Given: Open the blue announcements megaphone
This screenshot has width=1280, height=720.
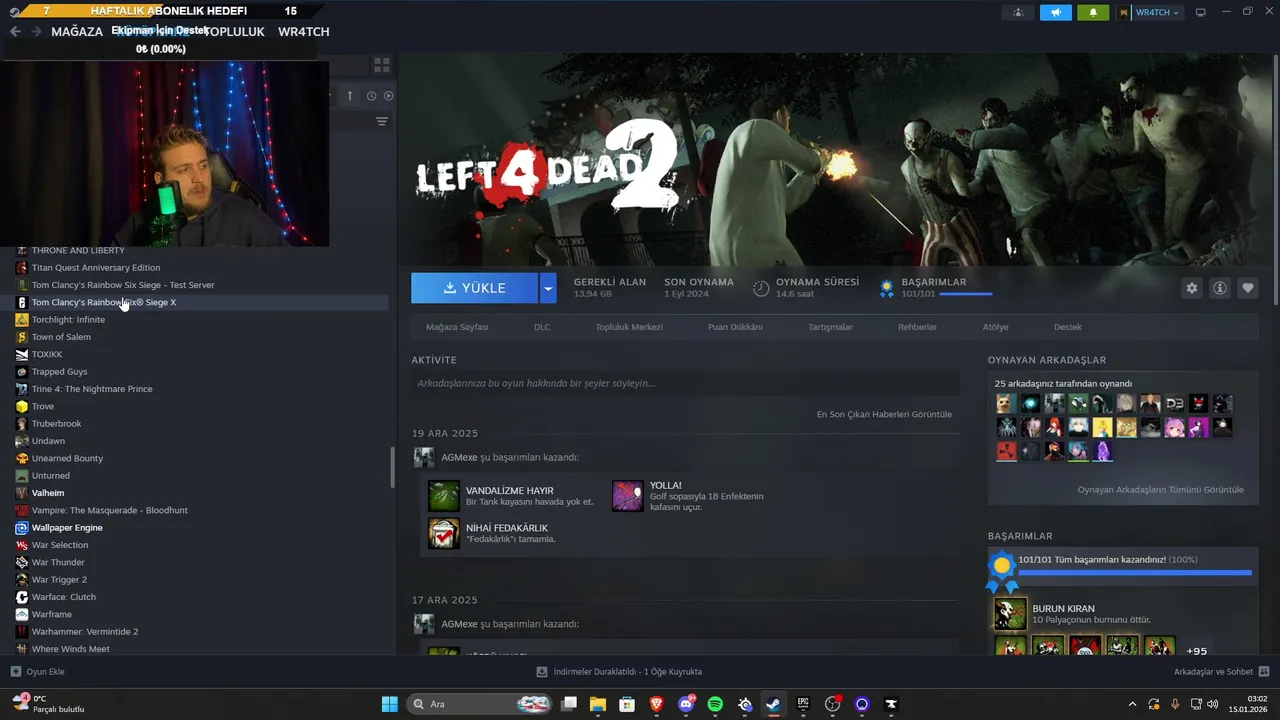Looking at the screenshot, I should tap(1055, 12).
